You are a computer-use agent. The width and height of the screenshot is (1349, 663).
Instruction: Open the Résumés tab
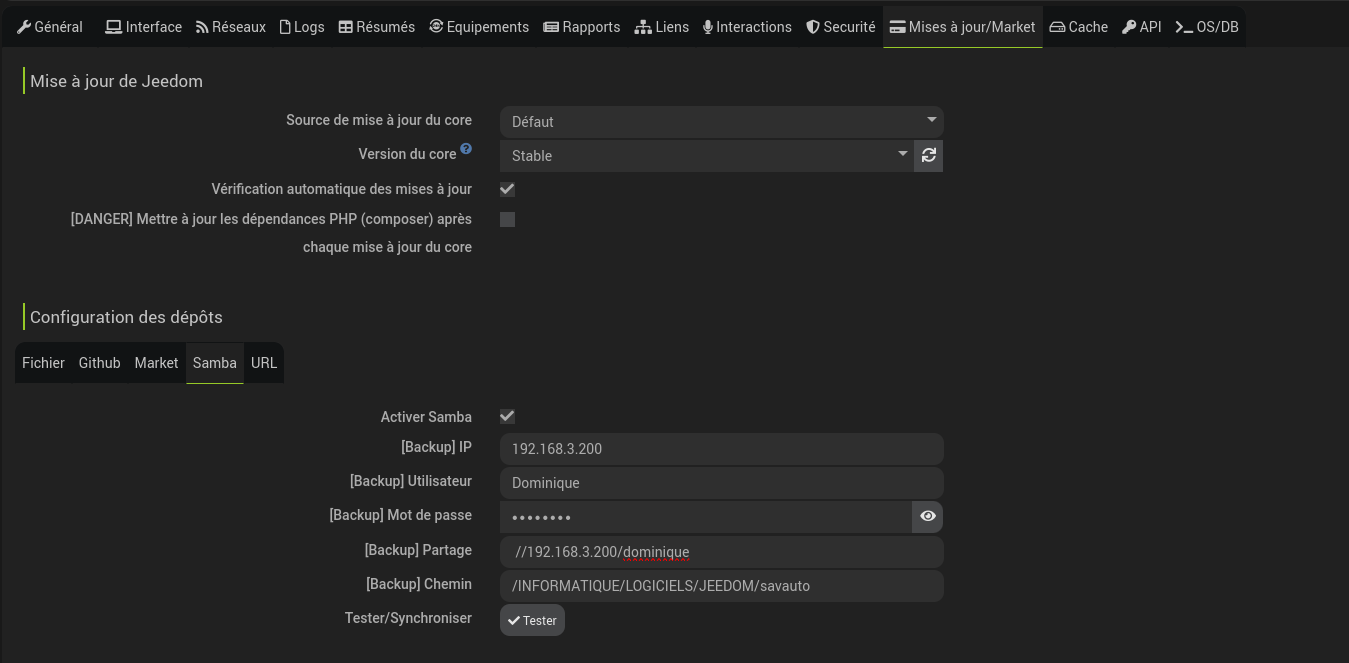tap(377, 27)
